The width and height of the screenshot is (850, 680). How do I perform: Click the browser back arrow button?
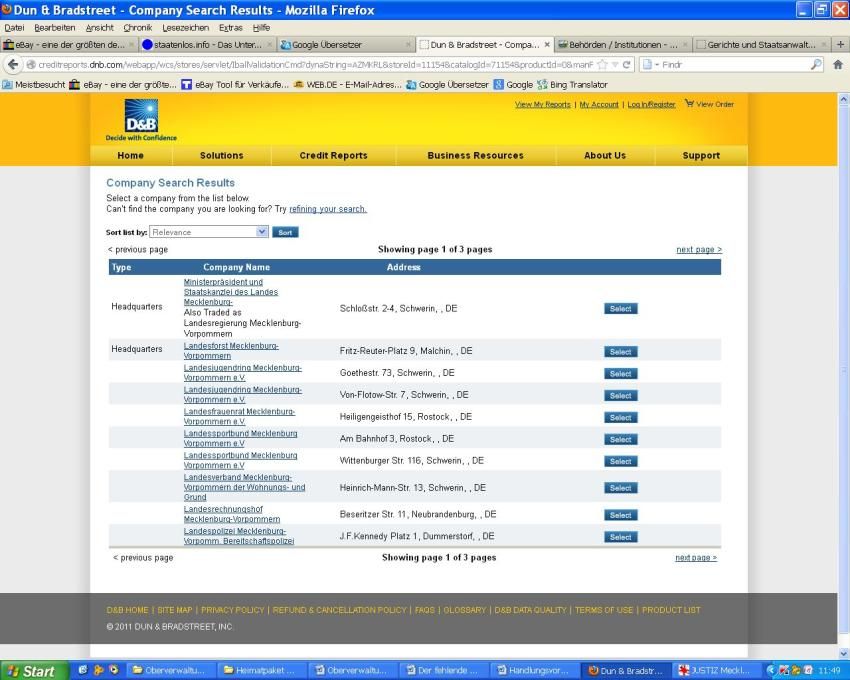(12, 64)
